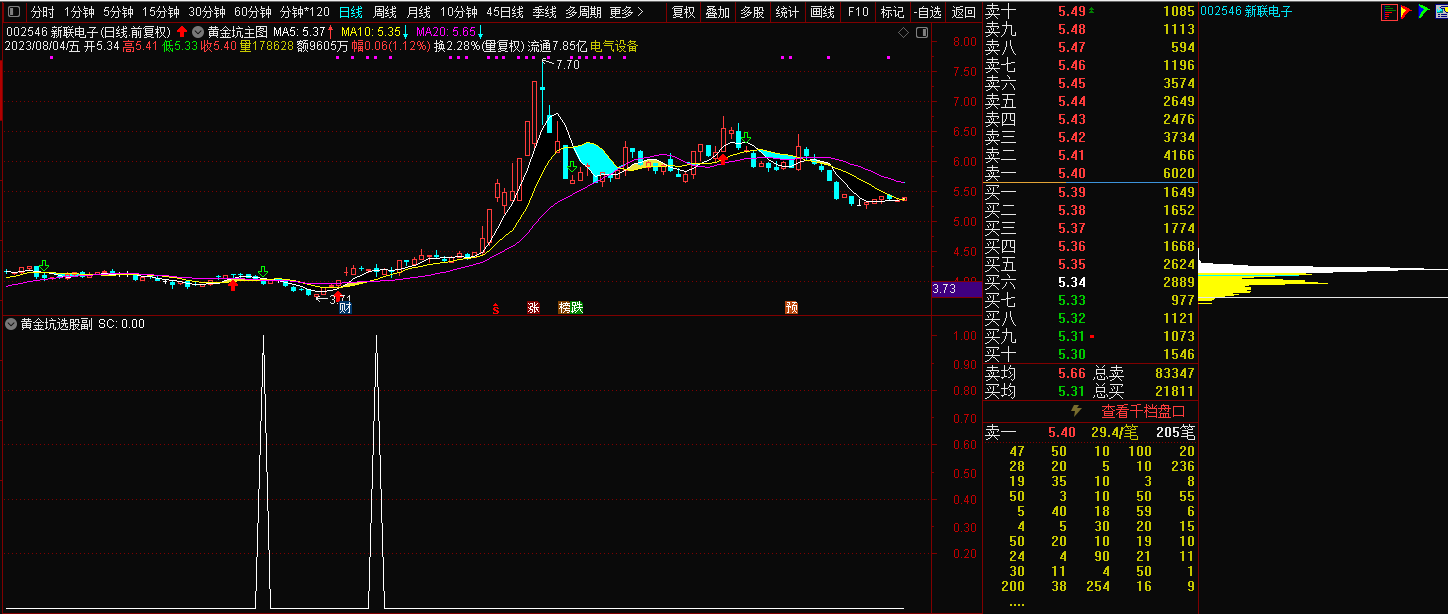Select the 10分钟 period tab

[459, 13]
